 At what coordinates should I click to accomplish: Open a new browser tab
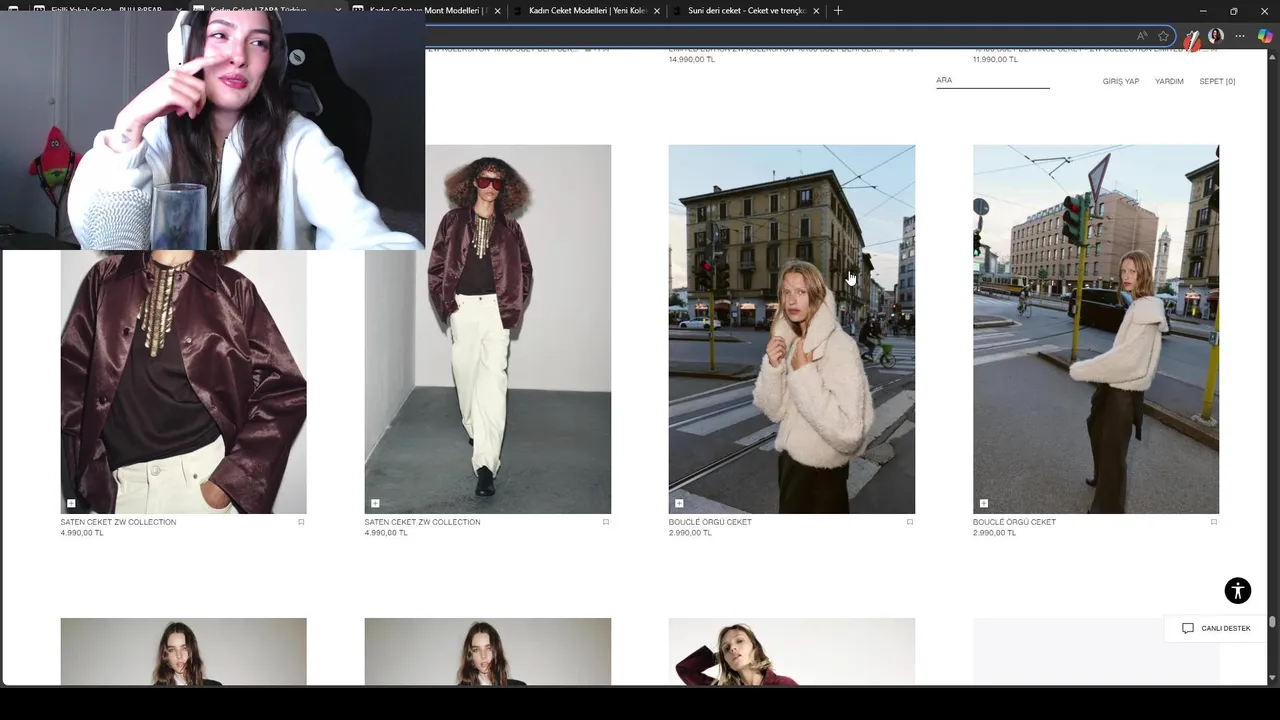(x=838, y=11)
